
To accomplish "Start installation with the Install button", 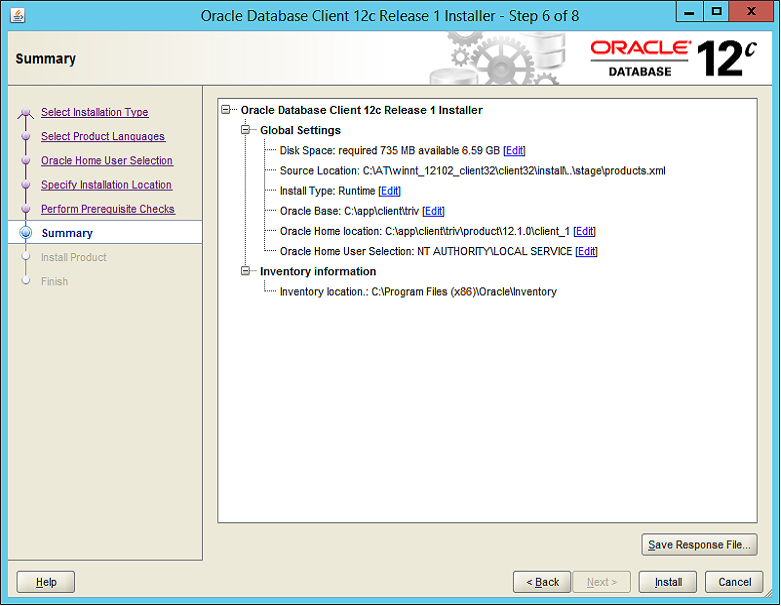I will pyautogui.click(x=668, y=582).
